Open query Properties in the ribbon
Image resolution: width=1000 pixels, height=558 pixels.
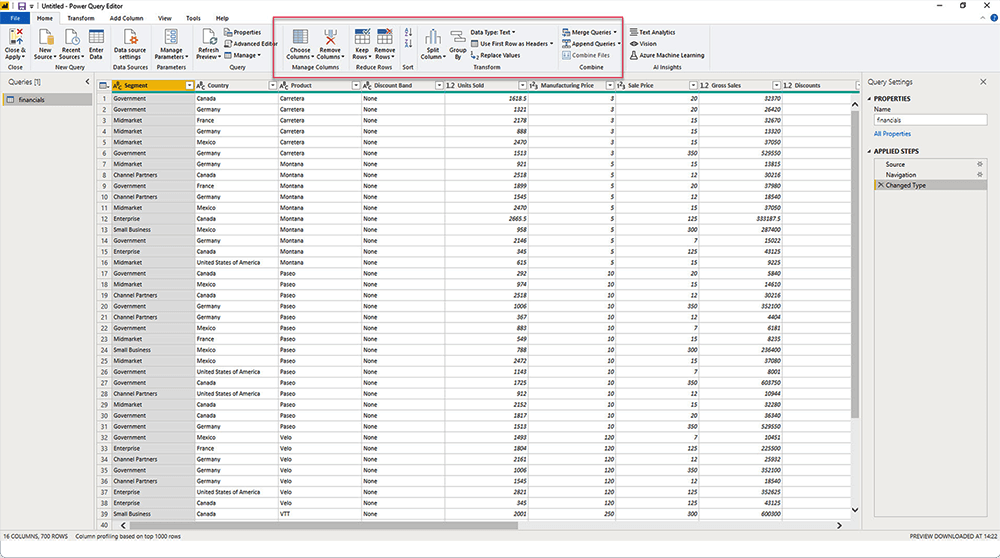242,32
